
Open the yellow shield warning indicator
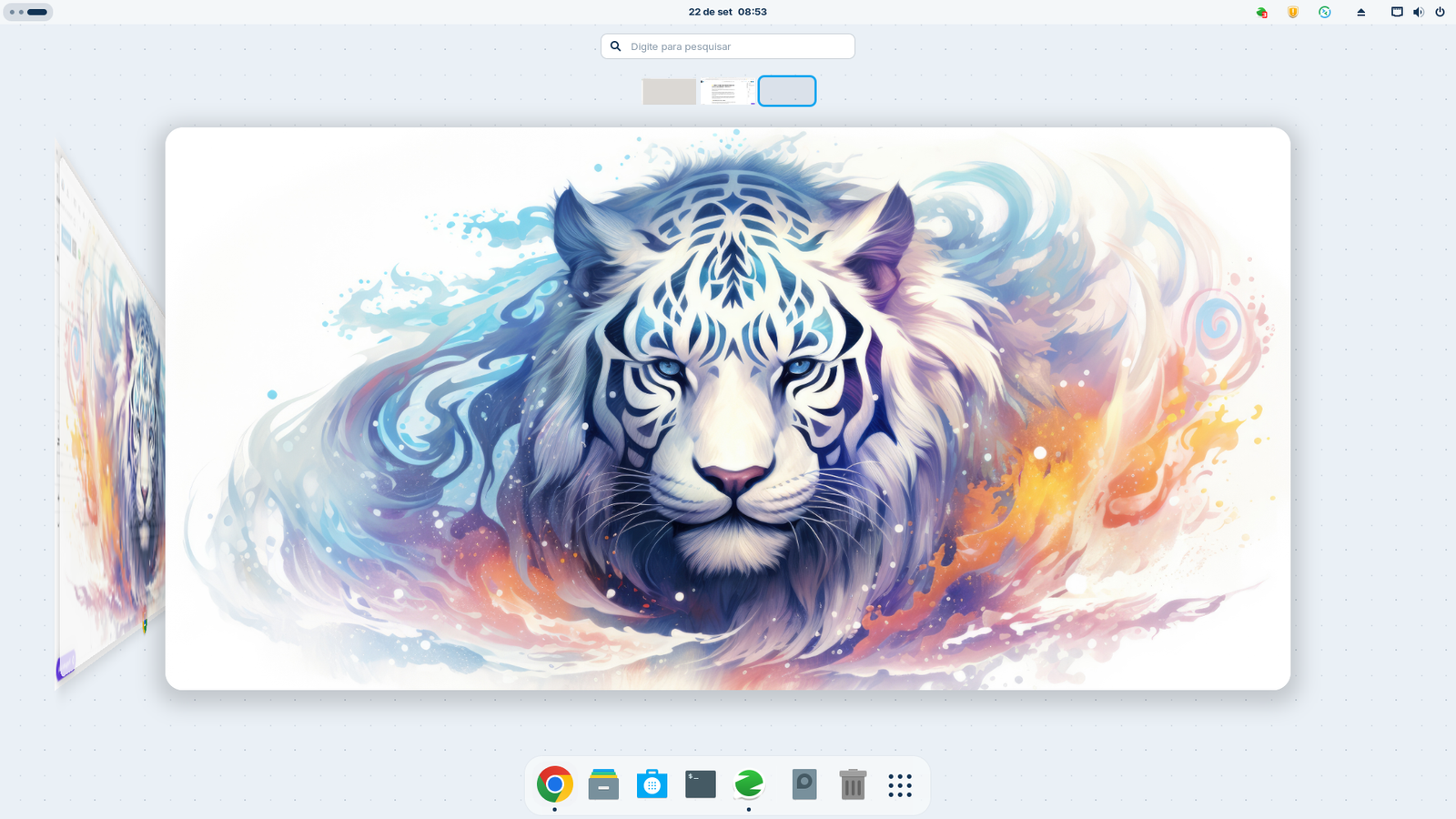click(x=1293, y=12)
